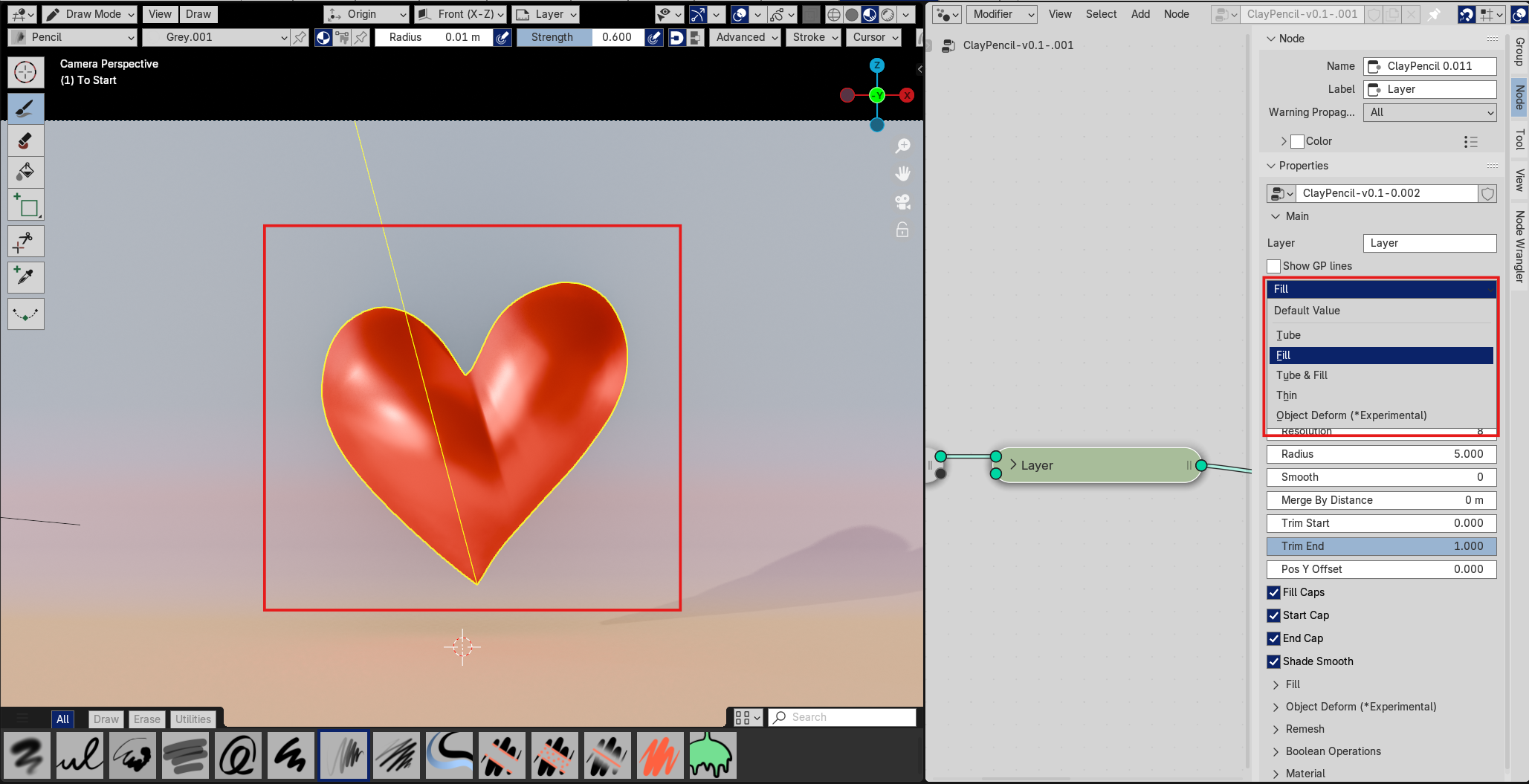Uncheck Fill Caps checkbox
Image resolution: width=1529 pixels, height=784 pixels.
coord(1274,592)
